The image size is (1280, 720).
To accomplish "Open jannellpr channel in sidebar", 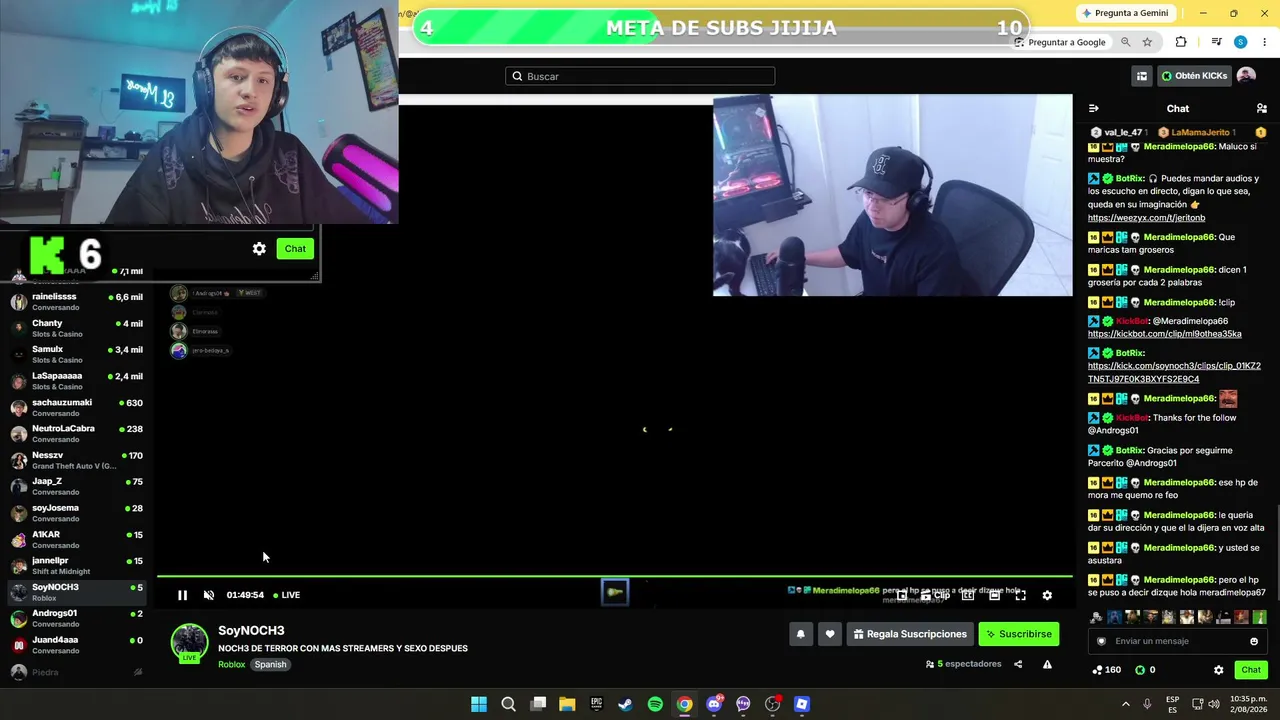I will 76,565.
